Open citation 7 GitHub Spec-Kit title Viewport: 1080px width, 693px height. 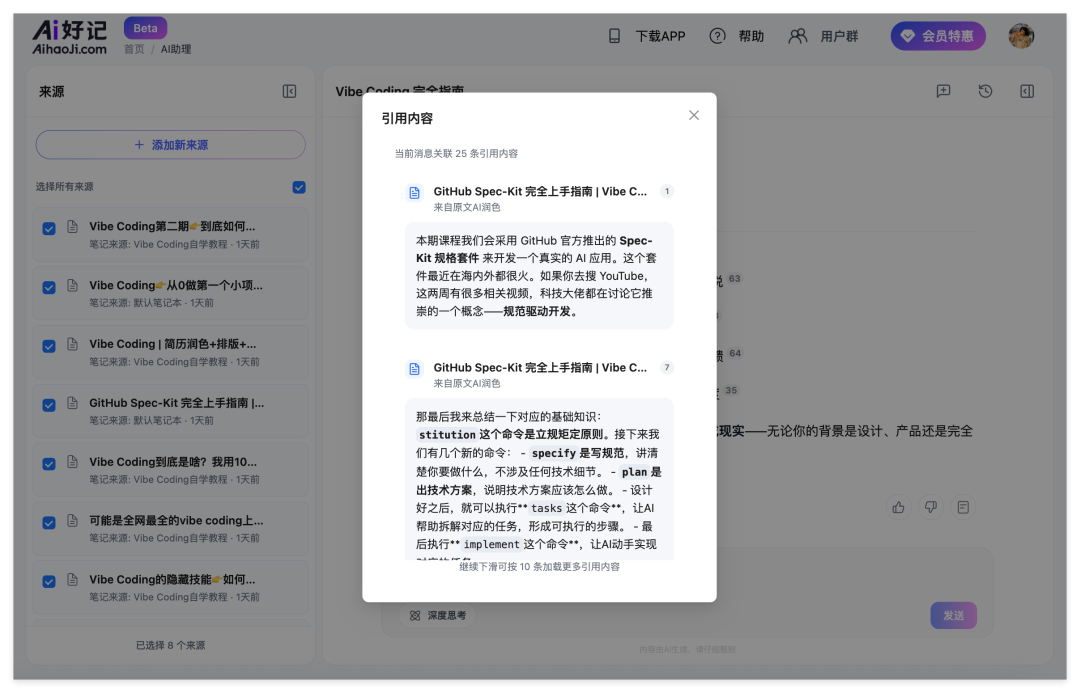[540, 368]
